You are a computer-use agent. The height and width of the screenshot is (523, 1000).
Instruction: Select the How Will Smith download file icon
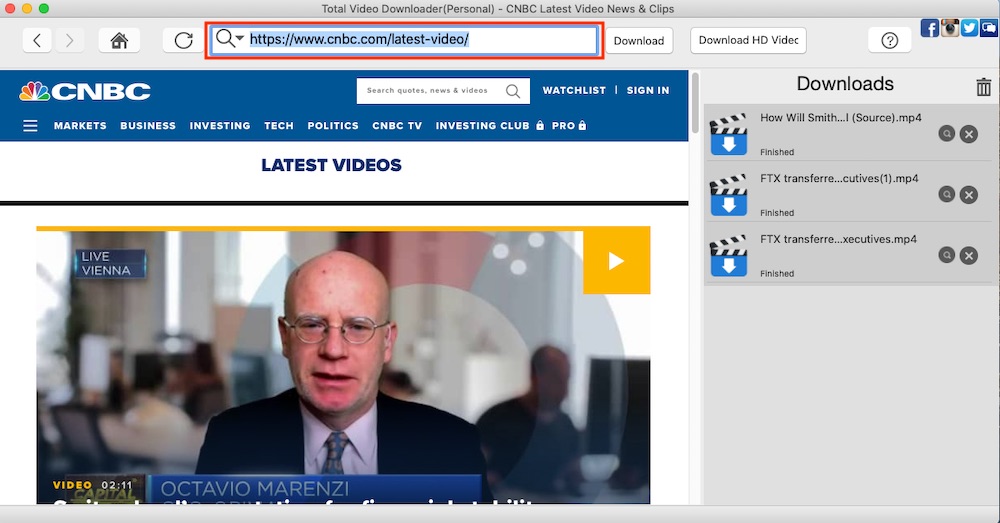click(x=728, y=135)
